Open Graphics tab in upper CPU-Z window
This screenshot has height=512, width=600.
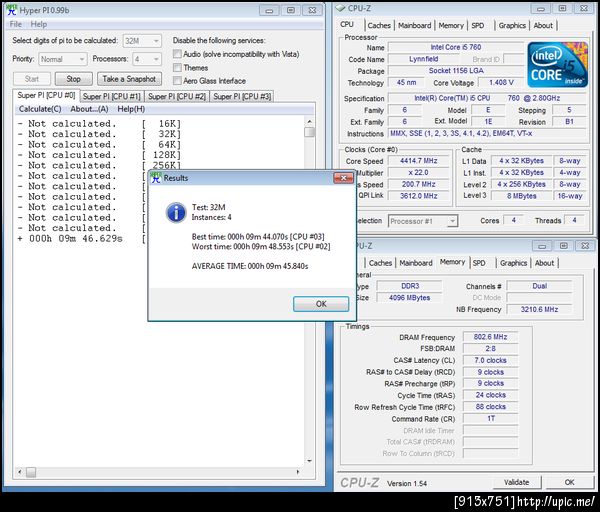[x=512, y=26]
